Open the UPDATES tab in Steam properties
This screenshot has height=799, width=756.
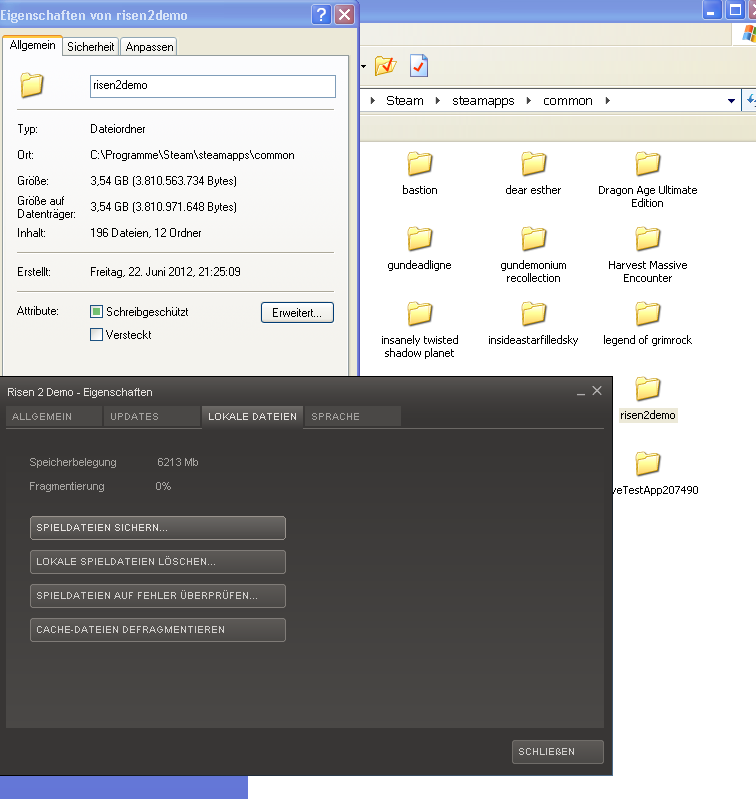click(152, 416)
